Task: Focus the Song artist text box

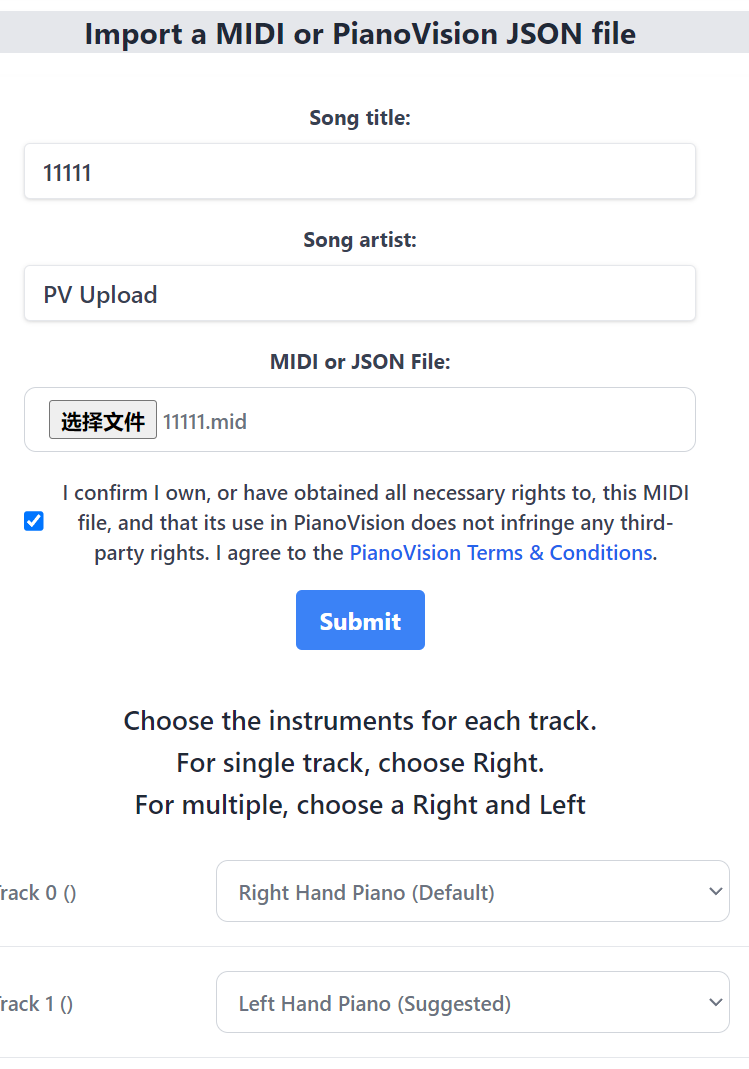Action: coord(360,294)
